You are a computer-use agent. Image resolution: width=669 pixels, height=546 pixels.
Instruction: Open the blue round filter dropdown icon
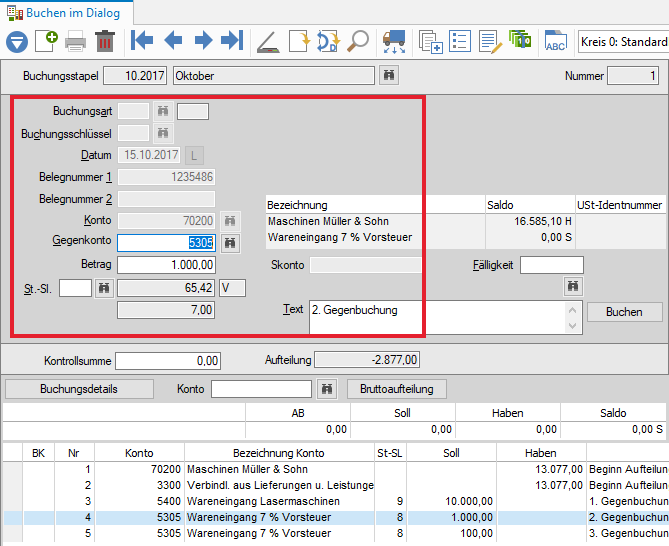17,42
